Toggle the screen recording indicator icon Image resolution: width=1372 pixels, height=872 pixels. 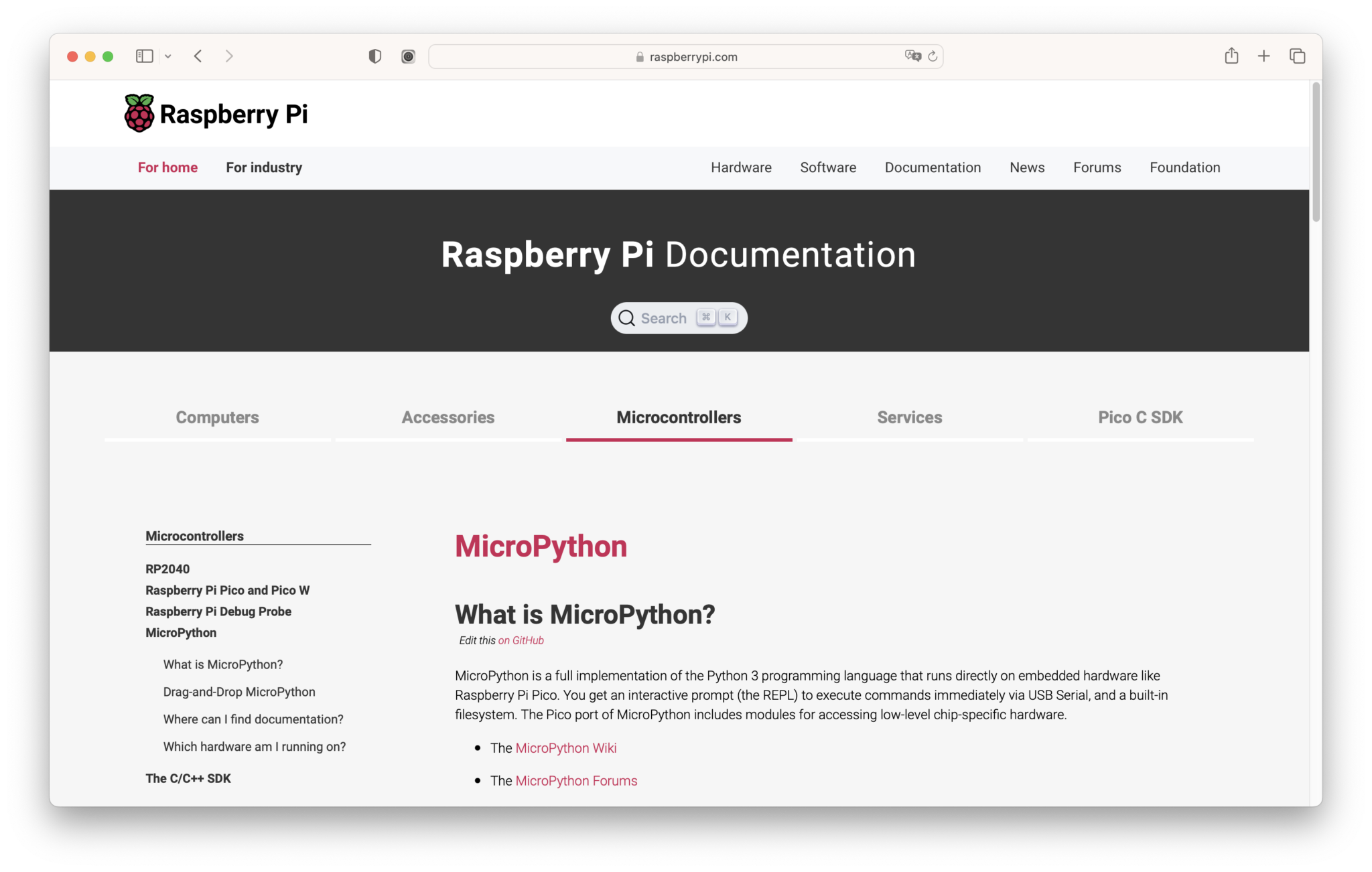click(407, 56)
